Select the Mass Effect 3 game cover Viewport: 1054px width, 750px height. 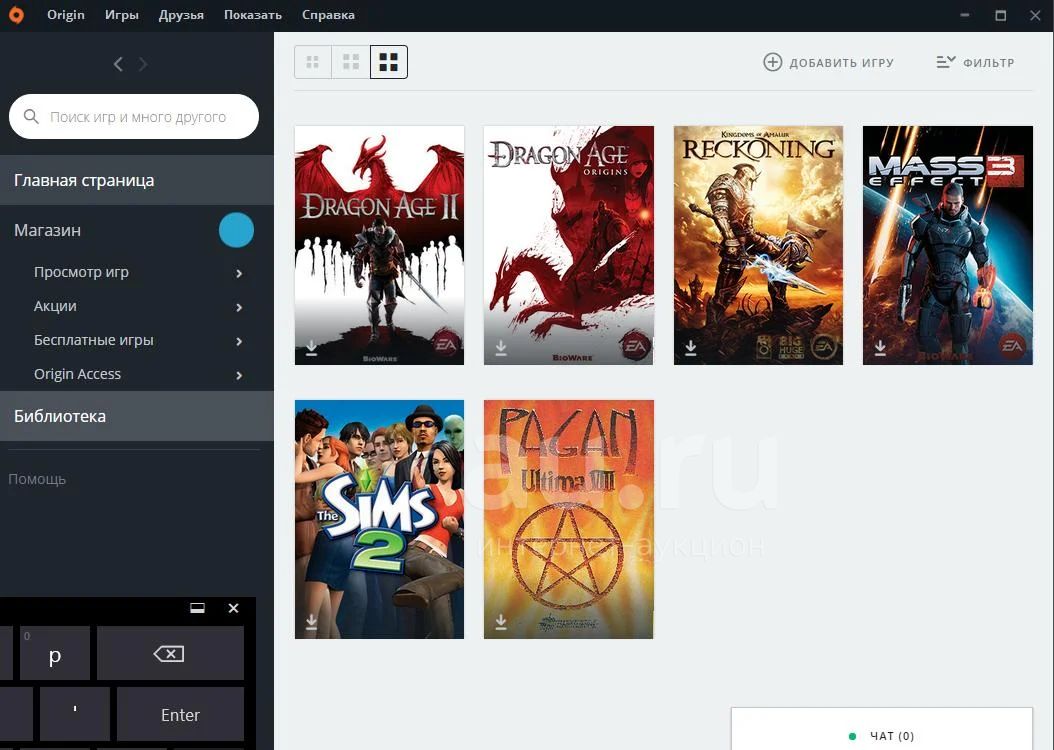click(x=948, y=245)
